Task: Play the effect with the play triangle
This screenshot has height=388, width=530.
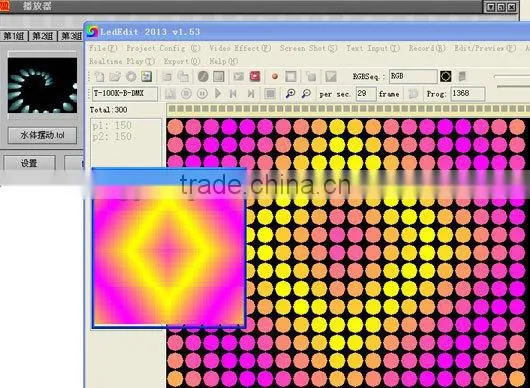Action: (218, 94)
